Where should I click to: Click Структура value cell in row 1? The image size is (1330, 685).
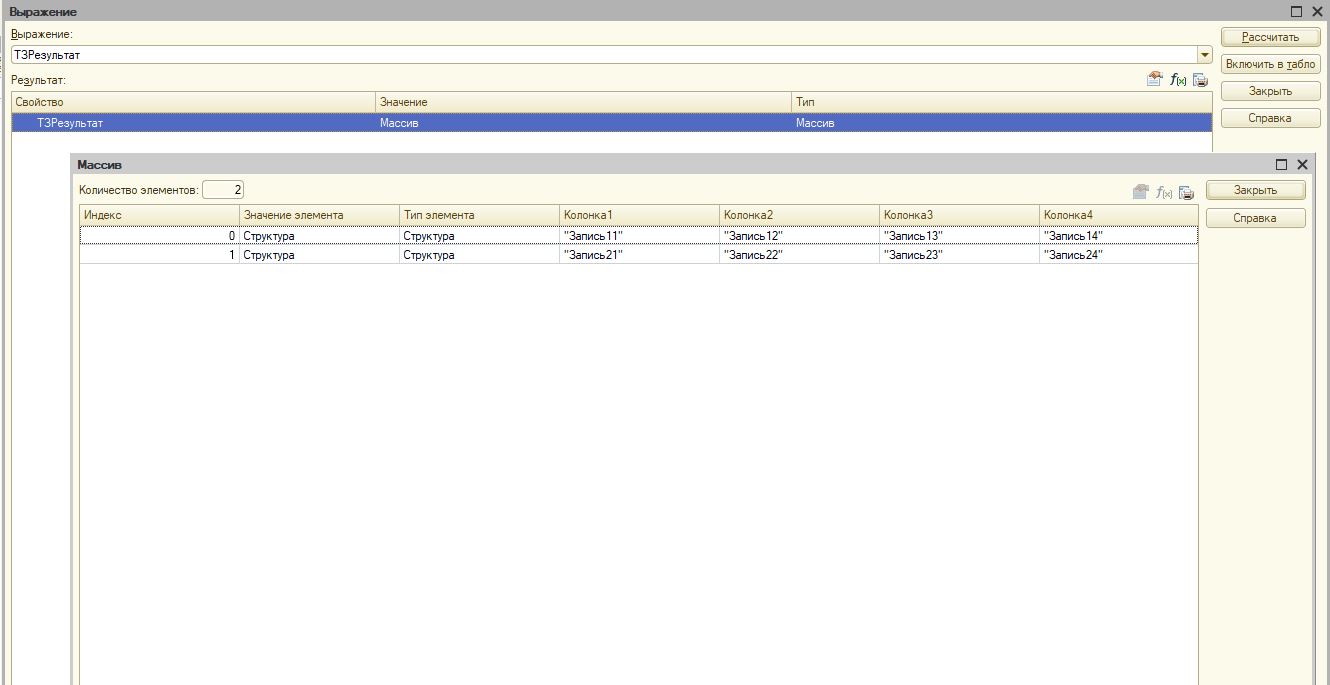pos(319,255)
